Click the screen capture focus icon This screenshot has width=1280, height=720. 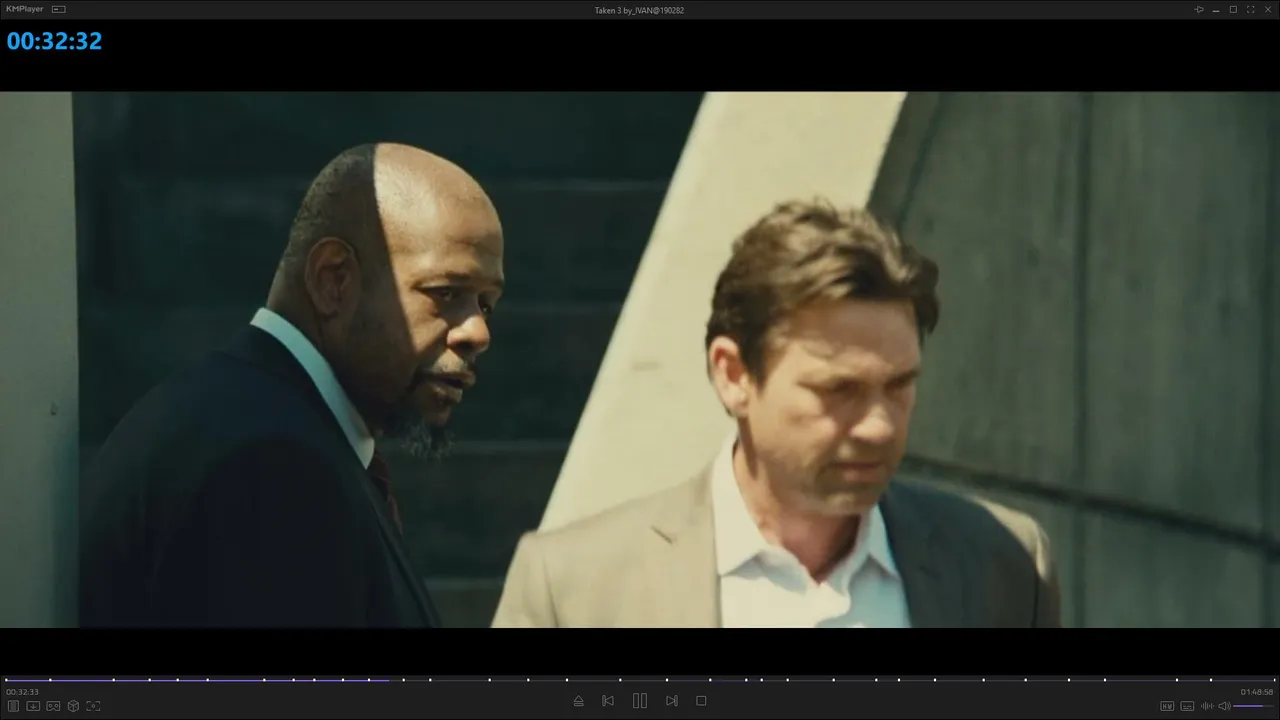(93, 706)
